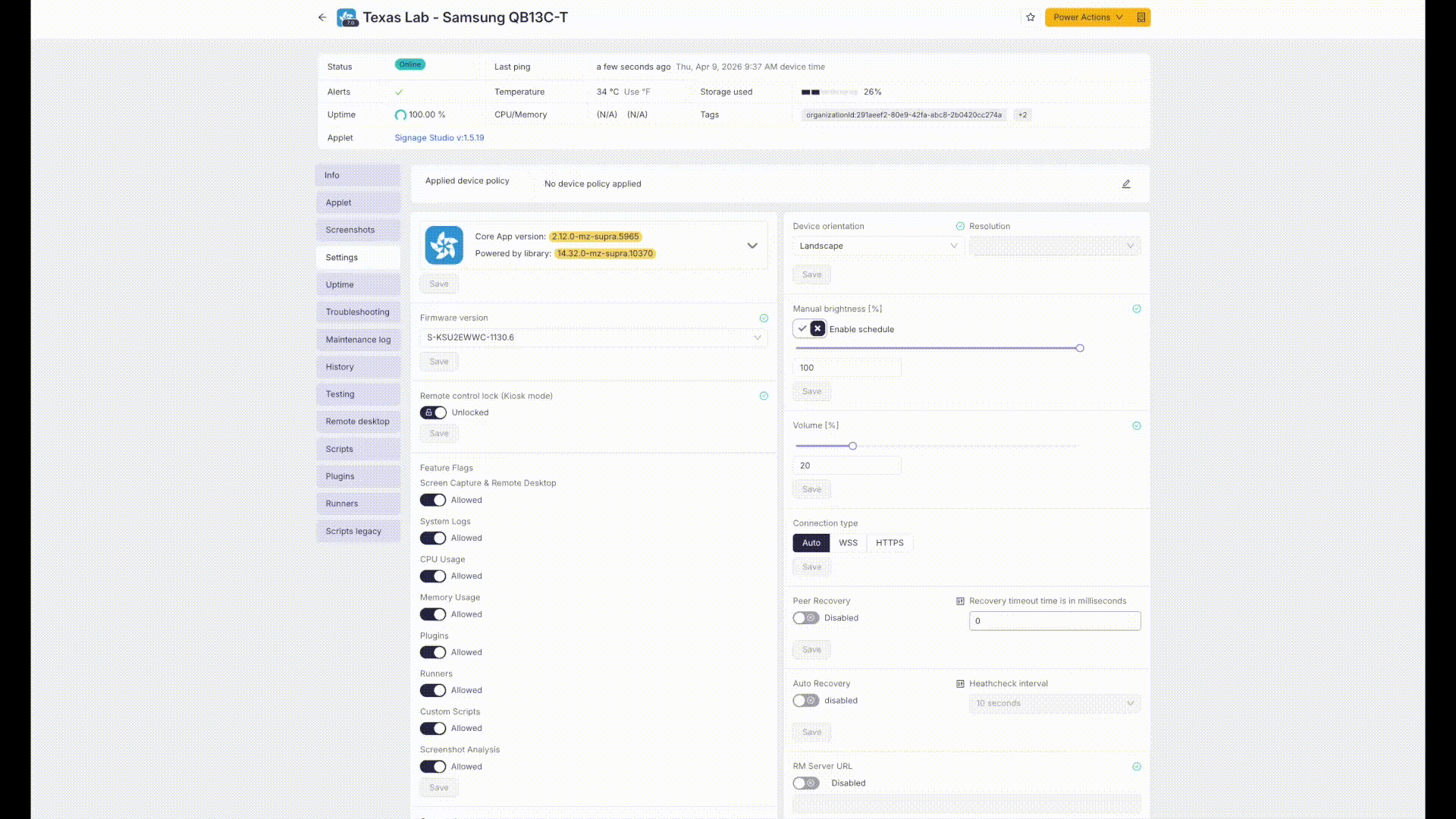Click the Remote control lock status check icon
Viewport: 1456px width, 819px height.
point(764,396)
